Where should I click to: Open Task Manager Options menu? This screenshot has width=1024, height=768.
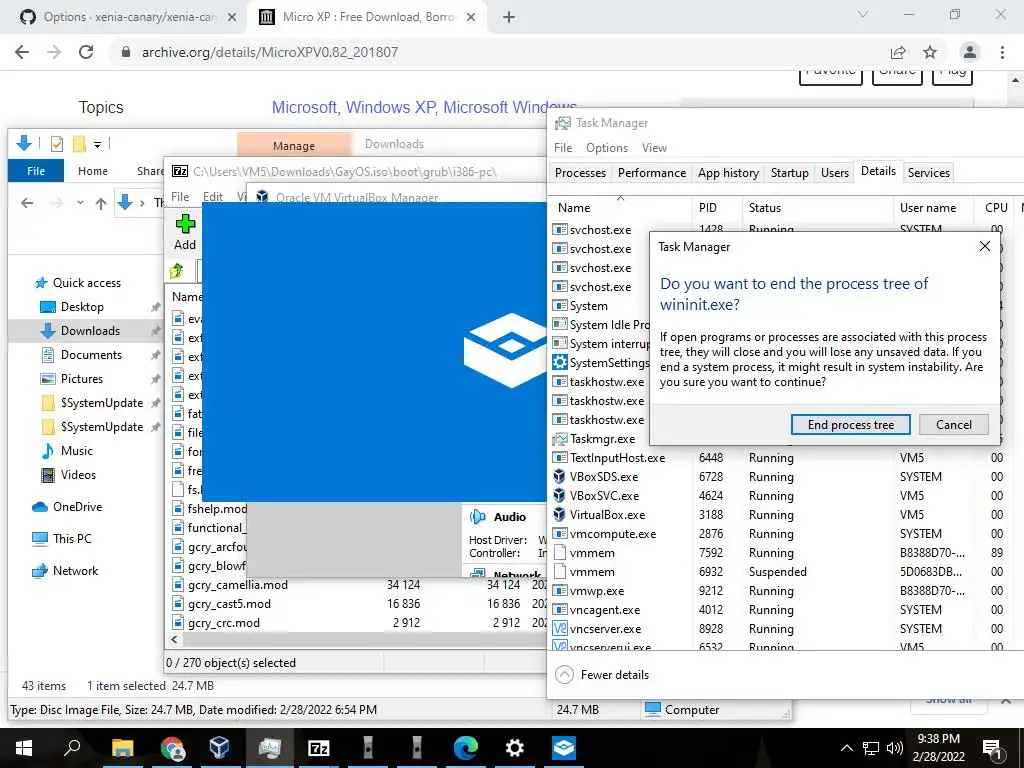(x=607, y=148)
